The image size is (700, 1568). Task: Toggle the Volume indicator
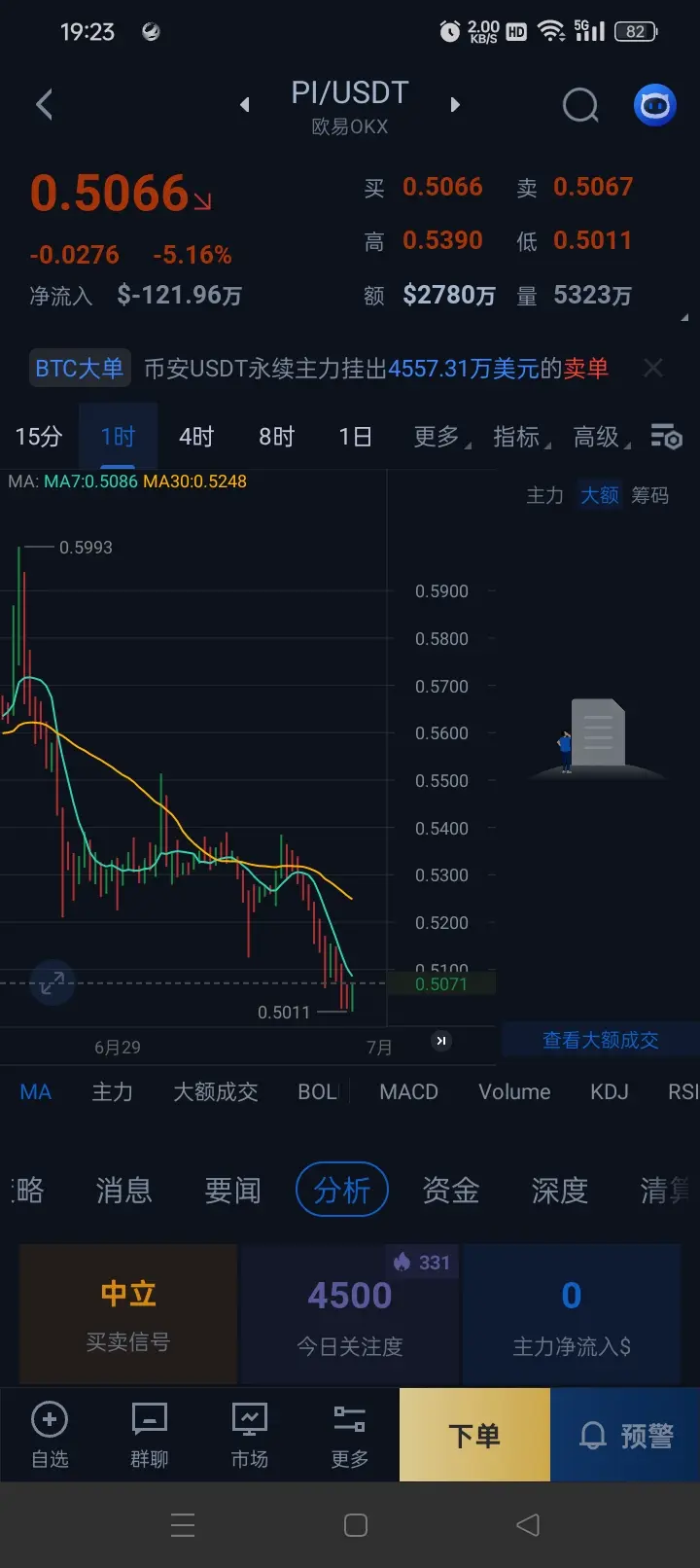click(514, 1091)
